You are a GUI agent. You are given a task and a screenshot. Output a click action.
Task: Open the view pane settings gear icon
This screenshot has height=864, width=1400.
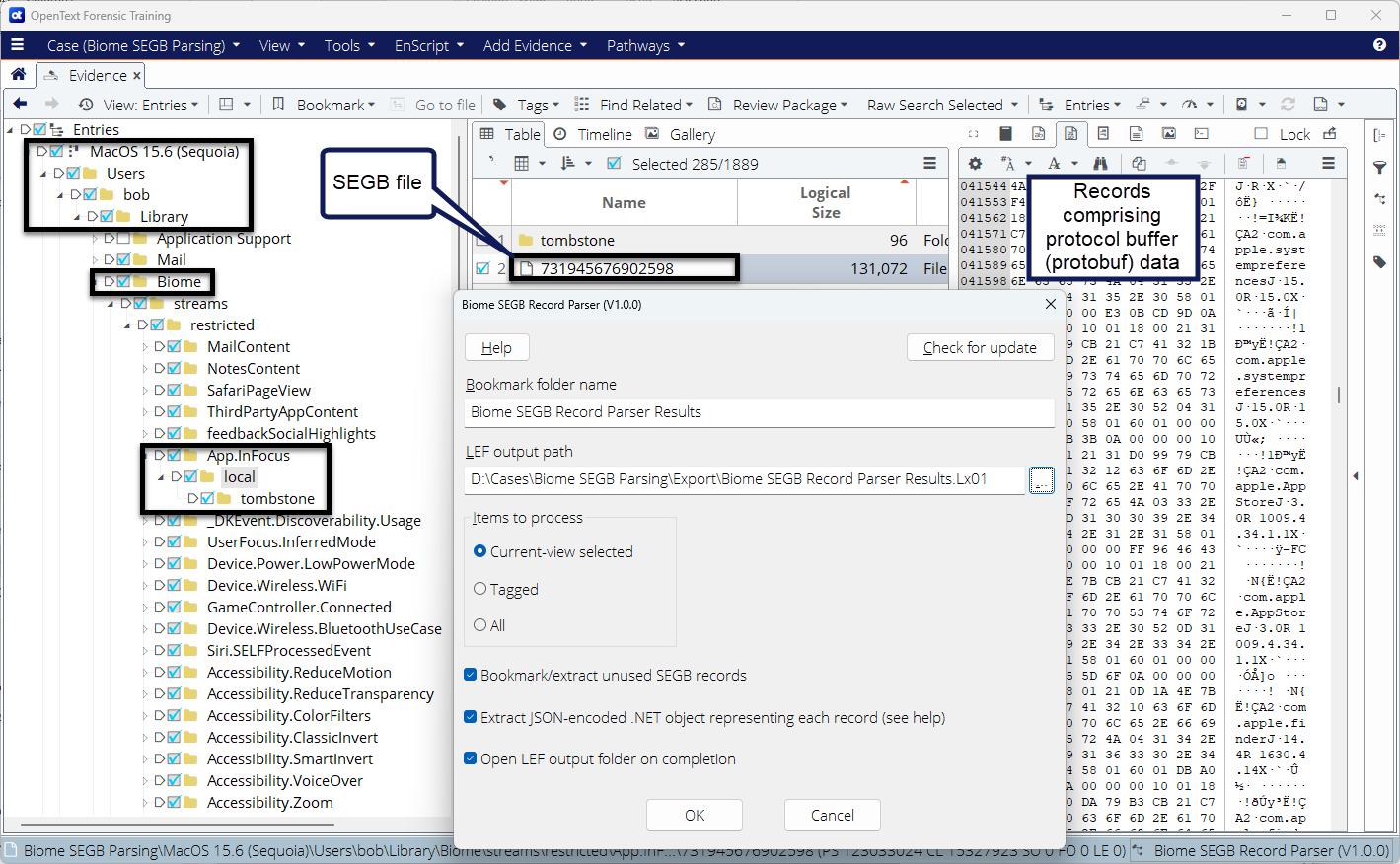[x=975, y=163]
